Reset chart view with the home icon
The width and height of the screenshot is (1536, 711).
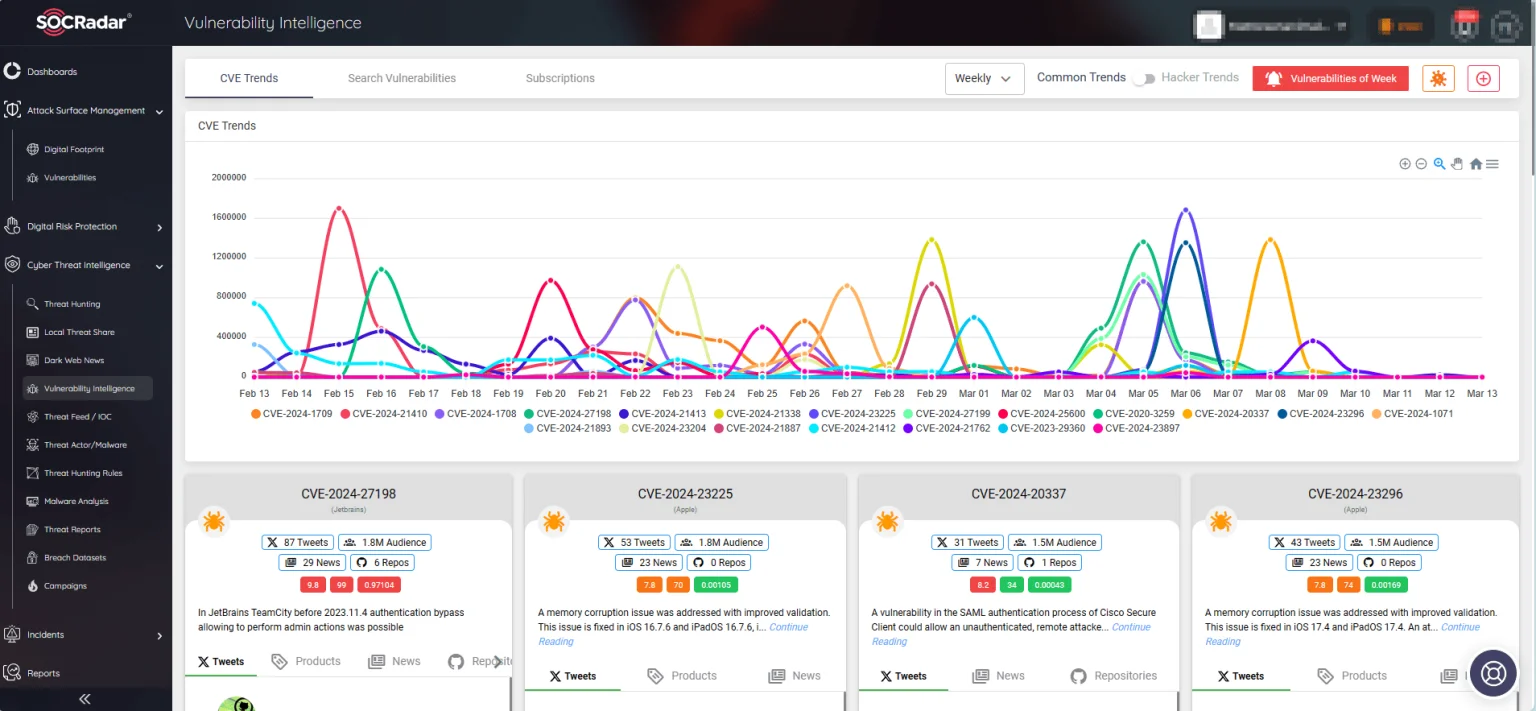pyautogui.click(x=1476, y=163)
